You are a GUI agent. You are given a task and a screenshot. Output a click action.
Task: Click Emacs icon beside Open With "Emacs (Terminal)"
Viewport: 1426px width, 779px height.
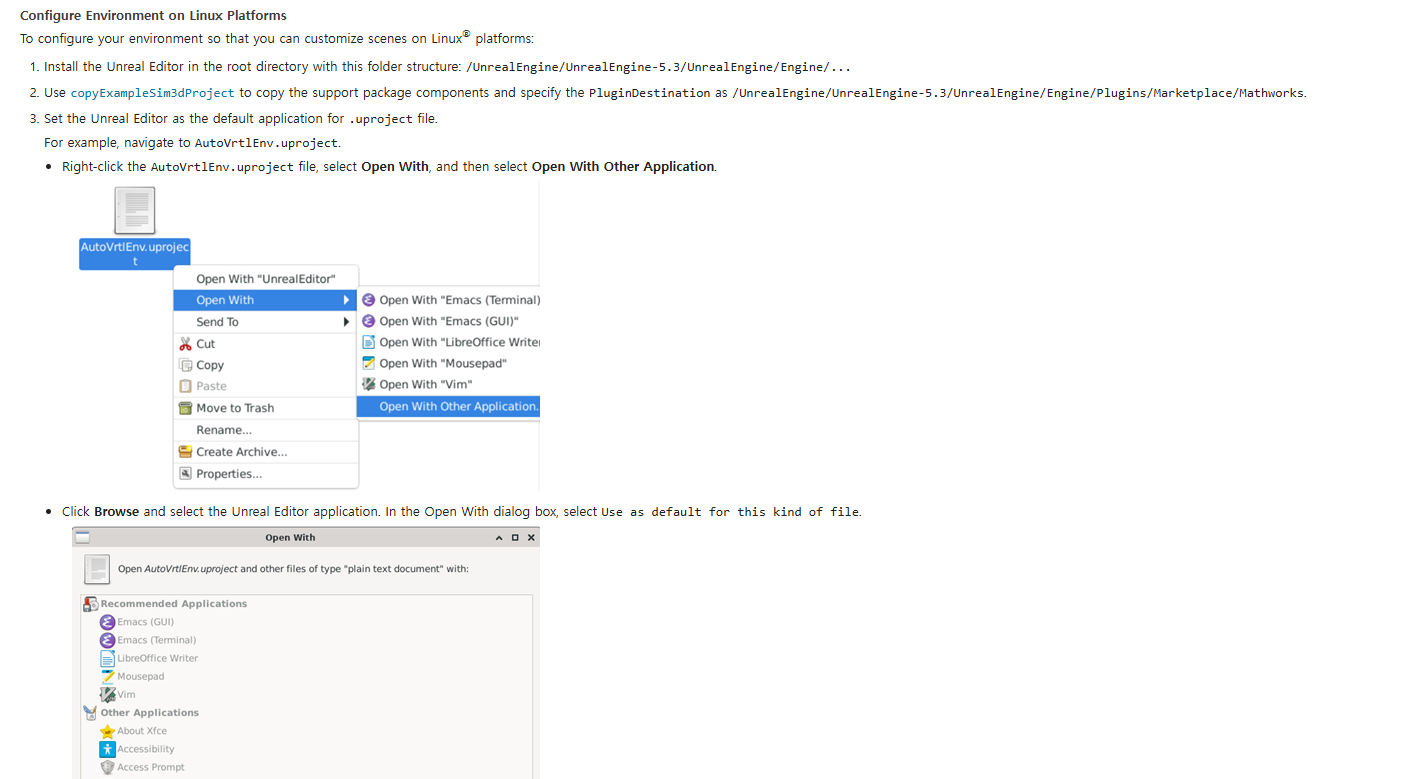[x=368, y=300]
